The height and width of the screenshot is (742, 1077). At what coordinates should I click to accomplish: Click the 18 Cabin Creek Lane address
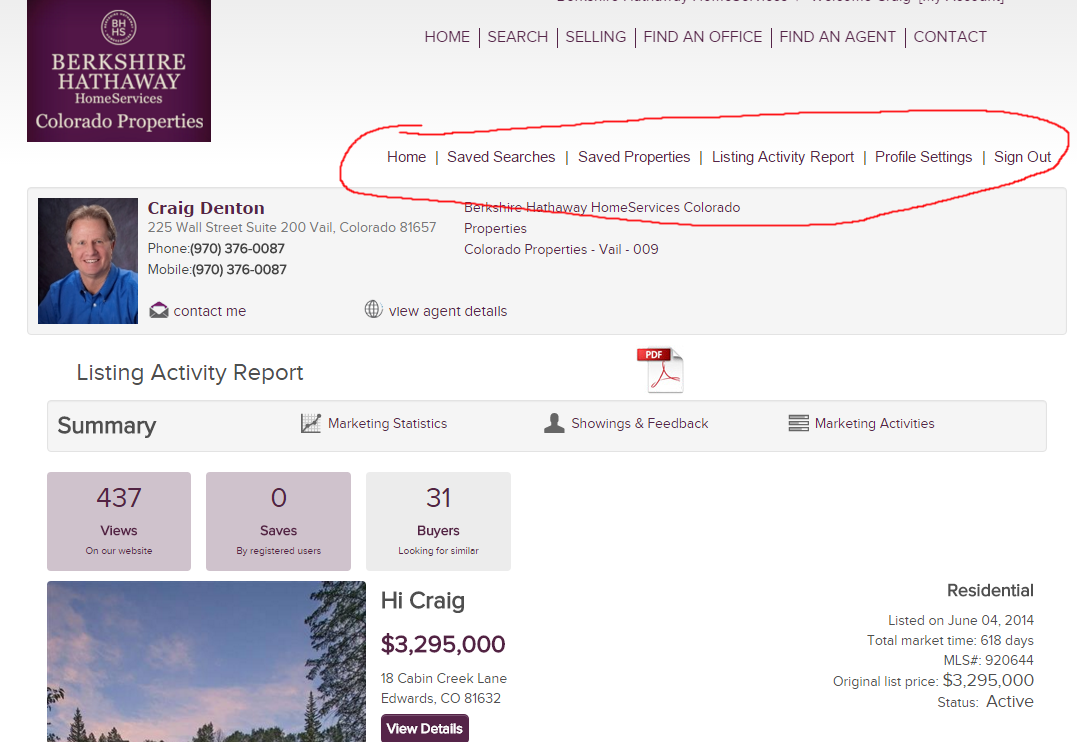[x=444, y=678]
